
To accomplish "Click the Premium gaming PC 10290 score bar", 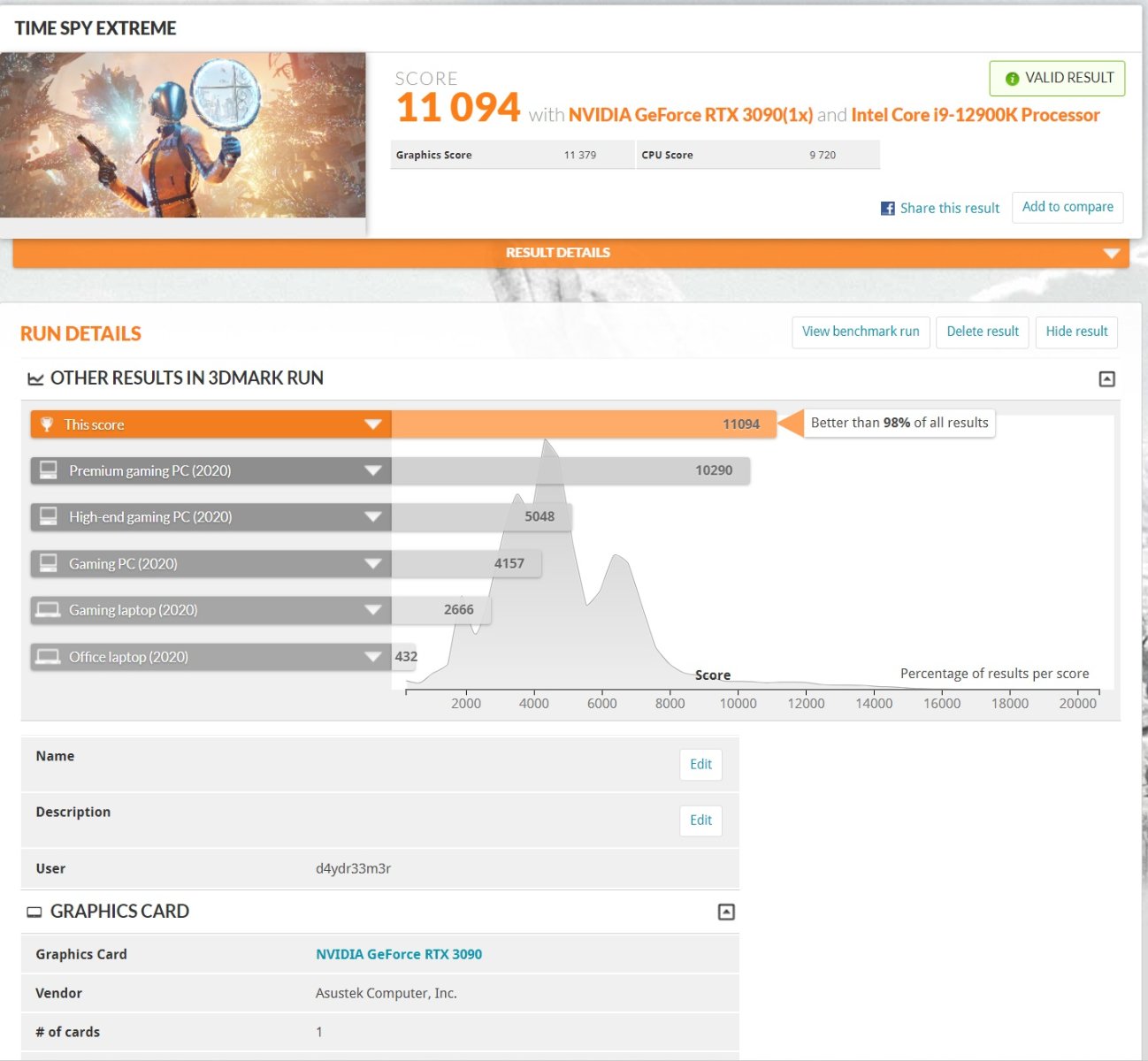I will [x=570, y=470].
